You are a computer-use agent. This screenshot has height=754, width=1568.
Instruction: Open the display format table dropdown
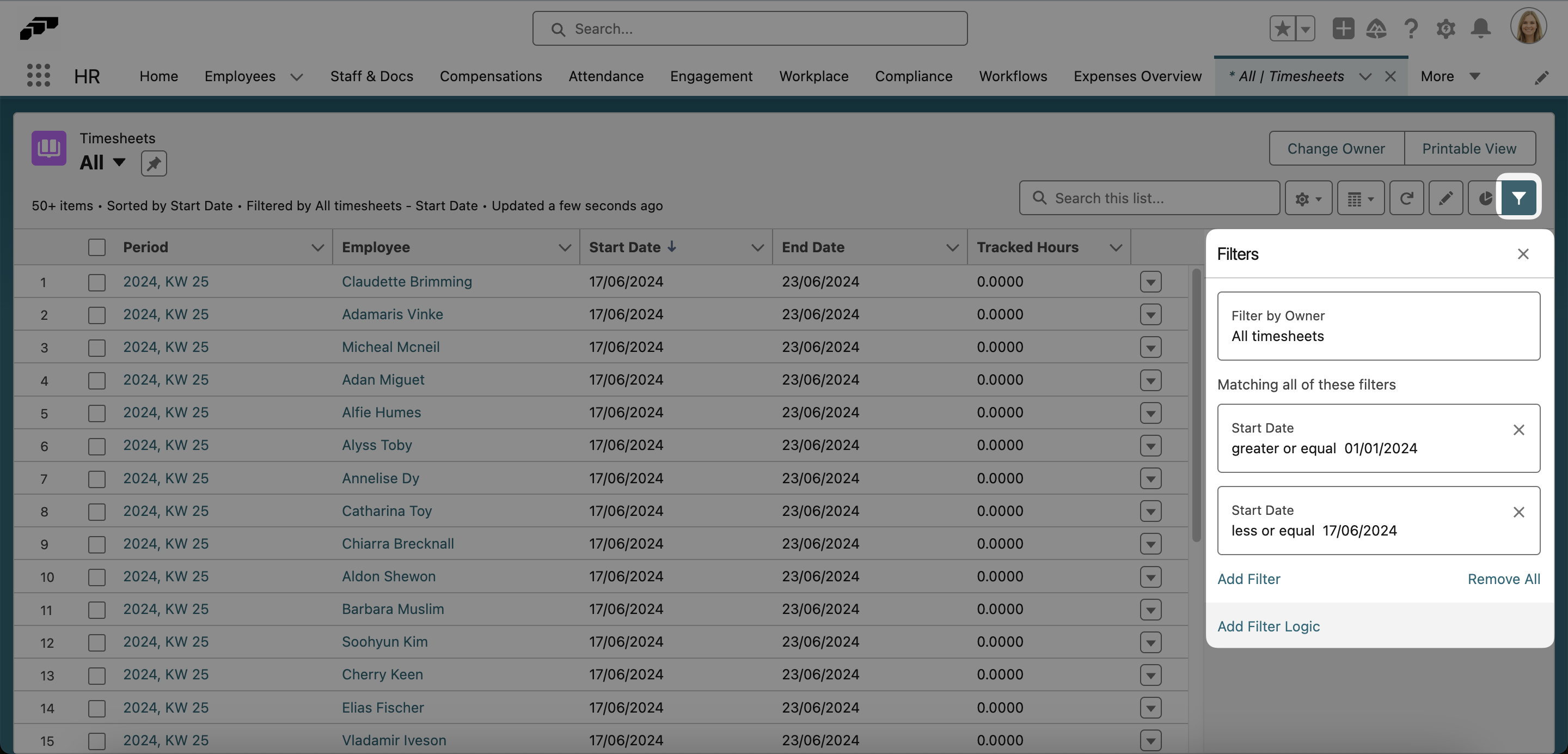pyautogui.click(x=1361, y=198)
